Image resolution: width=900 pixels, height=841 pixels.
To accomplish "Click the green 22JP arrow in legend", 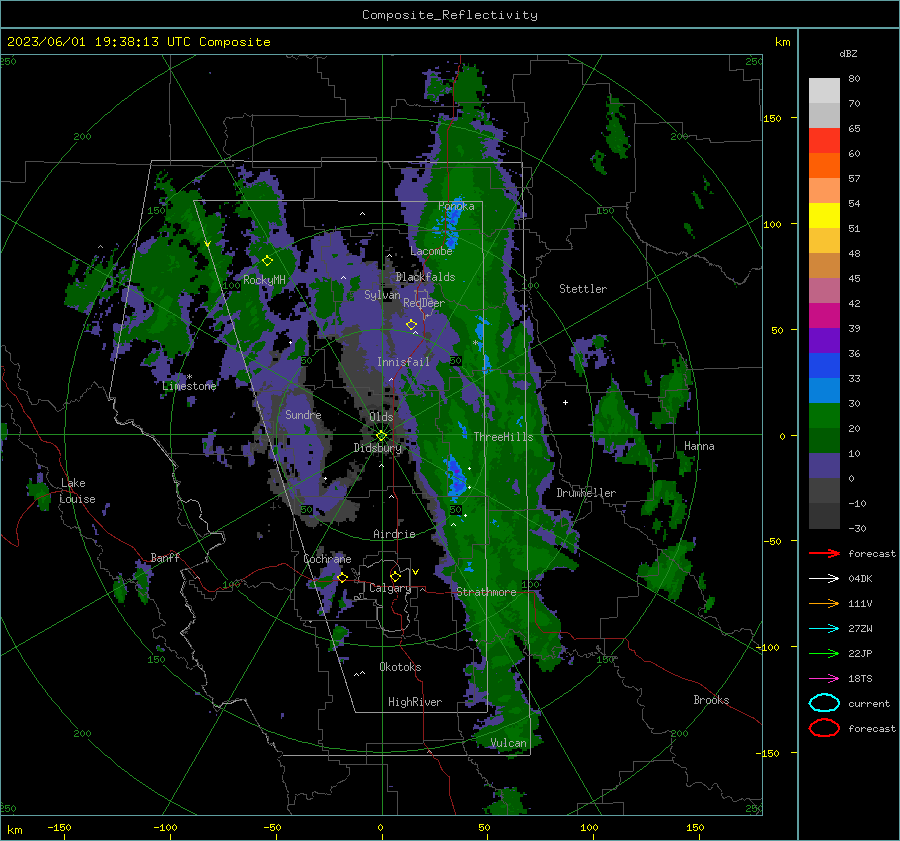I will [824, 653].
